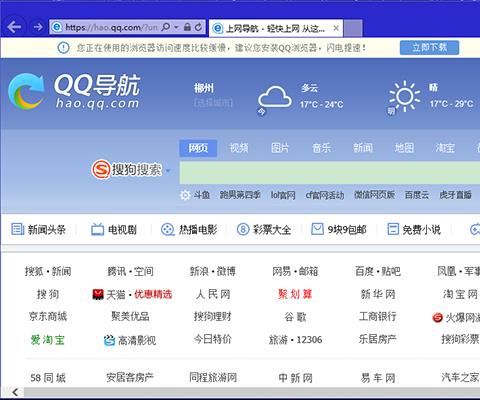The image size is (480, 400).
Task: Open the 工商银行 link
Action: [378, 316]
